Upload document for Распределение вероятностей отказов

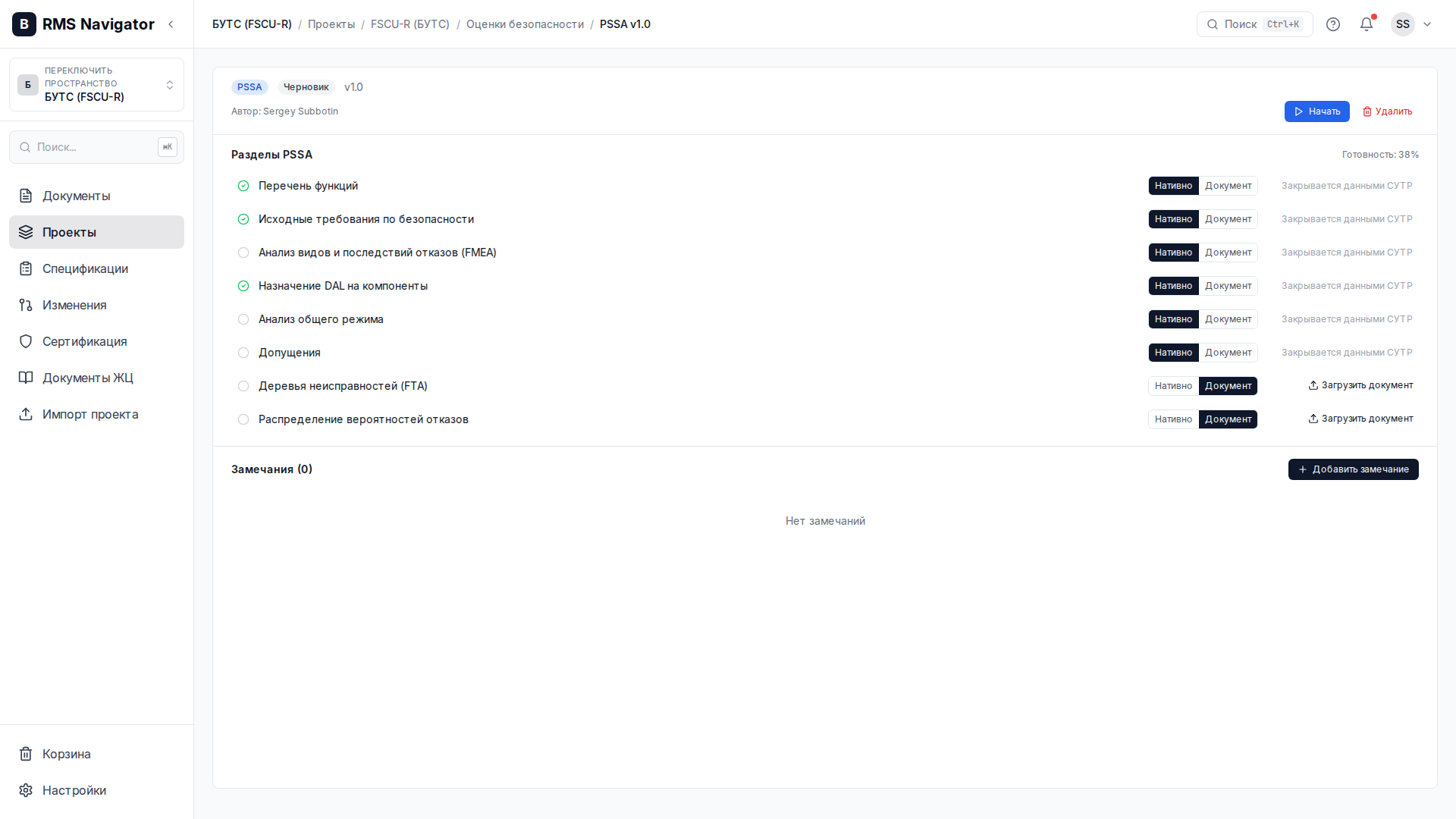(x=1360, y=419)
